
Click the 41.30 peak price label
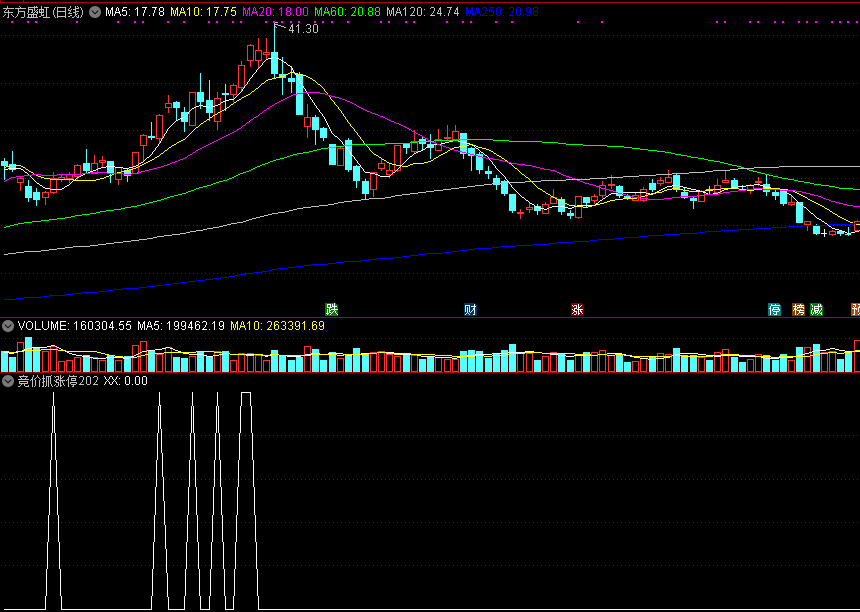point(303,29)
